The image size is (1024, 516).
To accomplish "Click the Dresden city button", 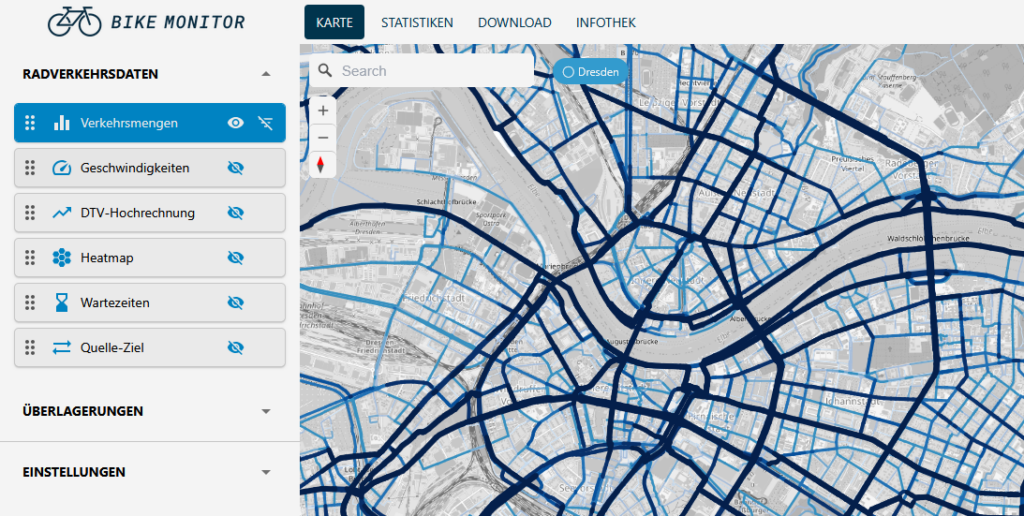I will (x=590, y=72).
